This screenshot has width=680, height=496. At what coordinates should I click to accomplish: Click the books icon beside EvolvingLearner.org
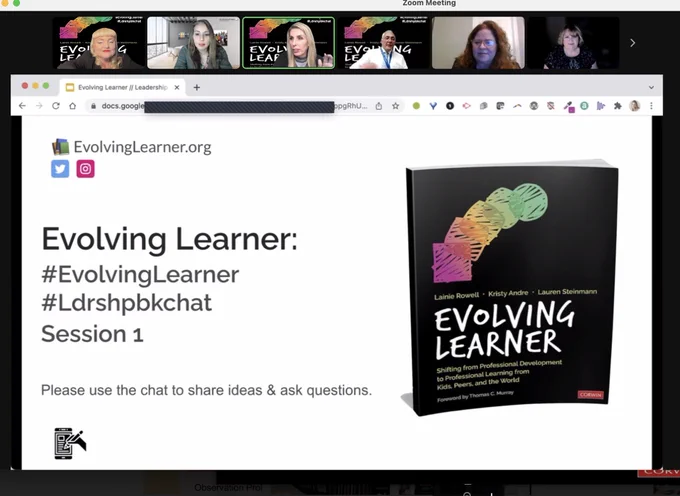point(60,147)
